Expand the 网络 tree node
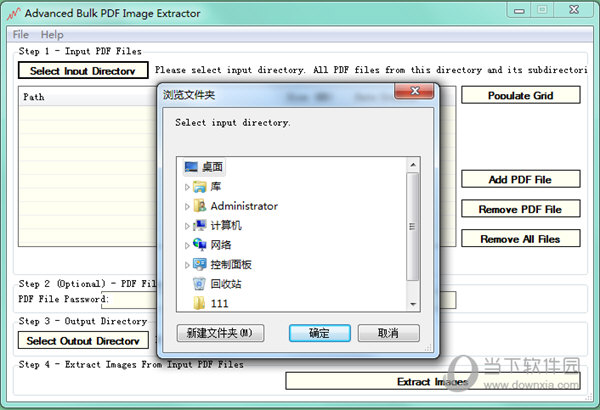Viewport: 600px width, 410px height. point(187,245)
